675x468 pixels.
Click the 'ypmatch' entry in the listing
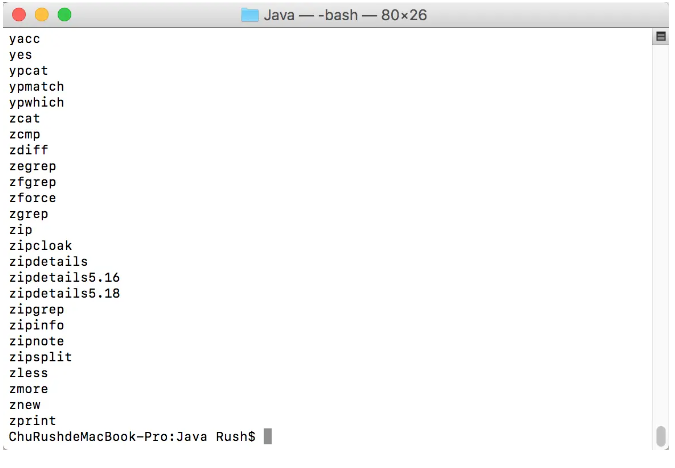click(x=36, y=86)
